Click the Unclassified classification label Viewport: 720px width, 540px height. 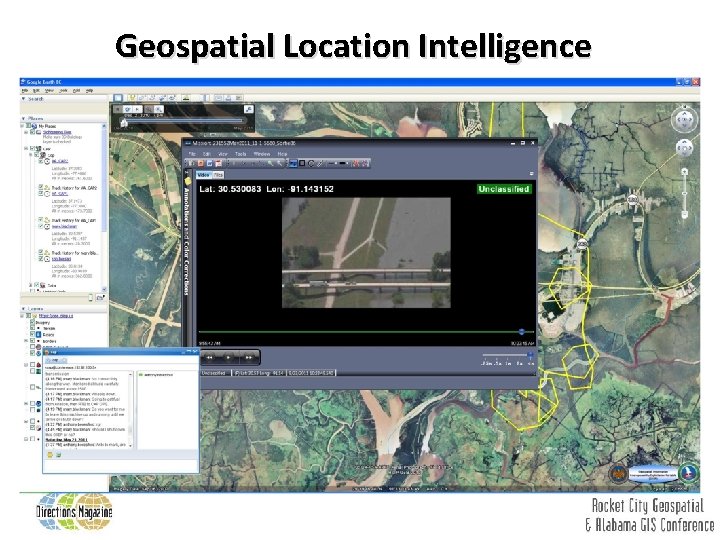point(504,189)
